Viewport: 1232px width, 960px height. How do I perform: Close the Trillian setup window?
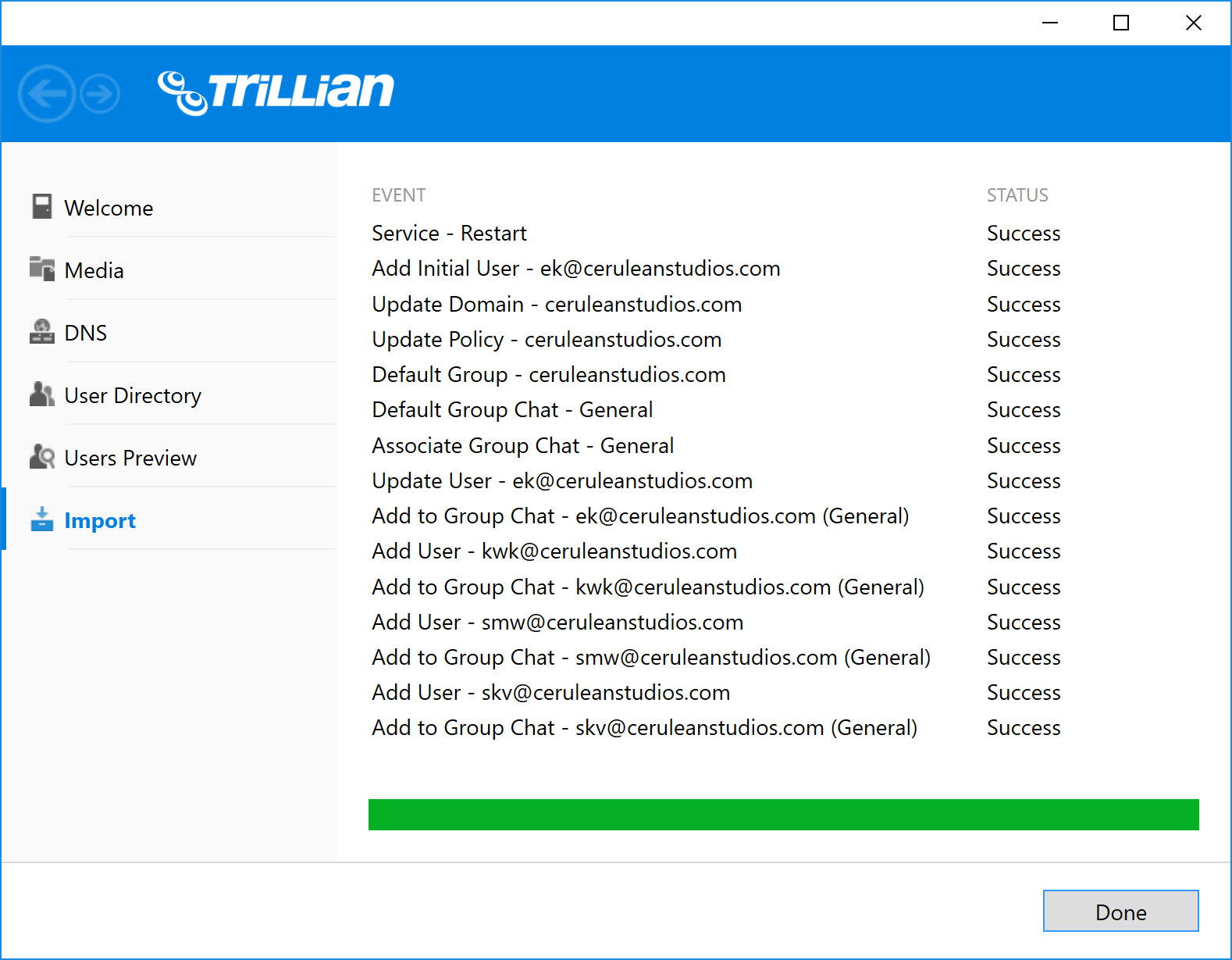[x=1194, y=23]
